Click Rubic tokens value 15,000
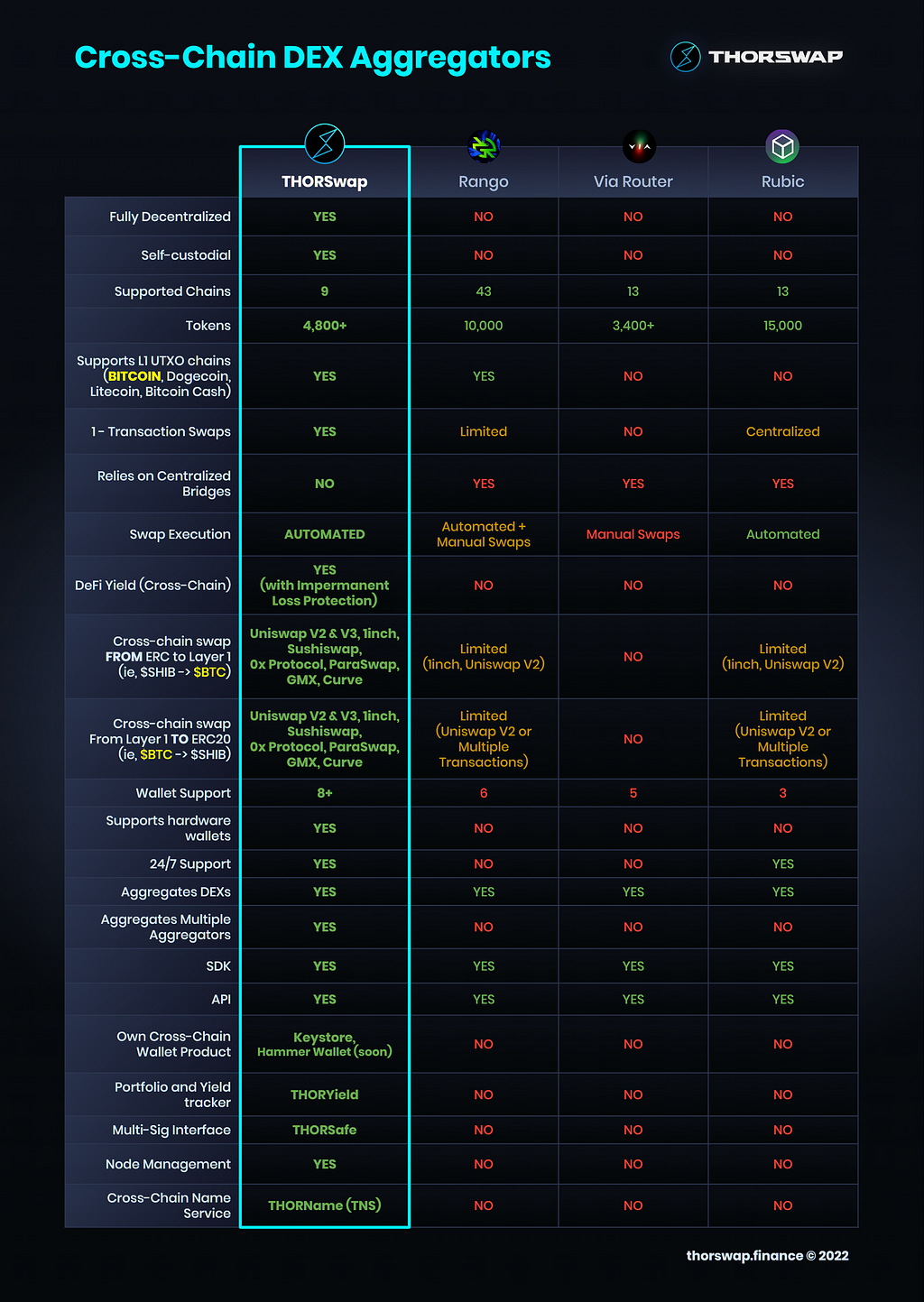This screenshot has height=1302, width=924. click(x=782, y=326)
